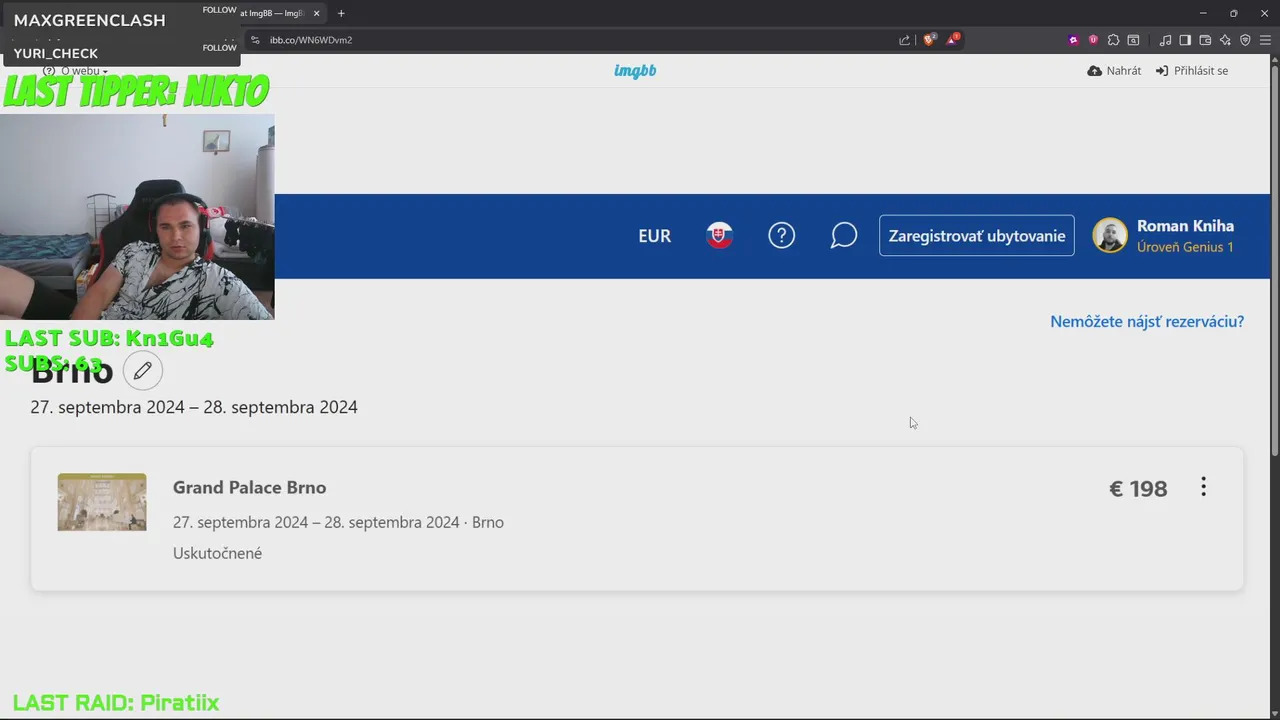Click the Roman Kniha account name
The image size is (1280, 720).
coord(1185,226)
